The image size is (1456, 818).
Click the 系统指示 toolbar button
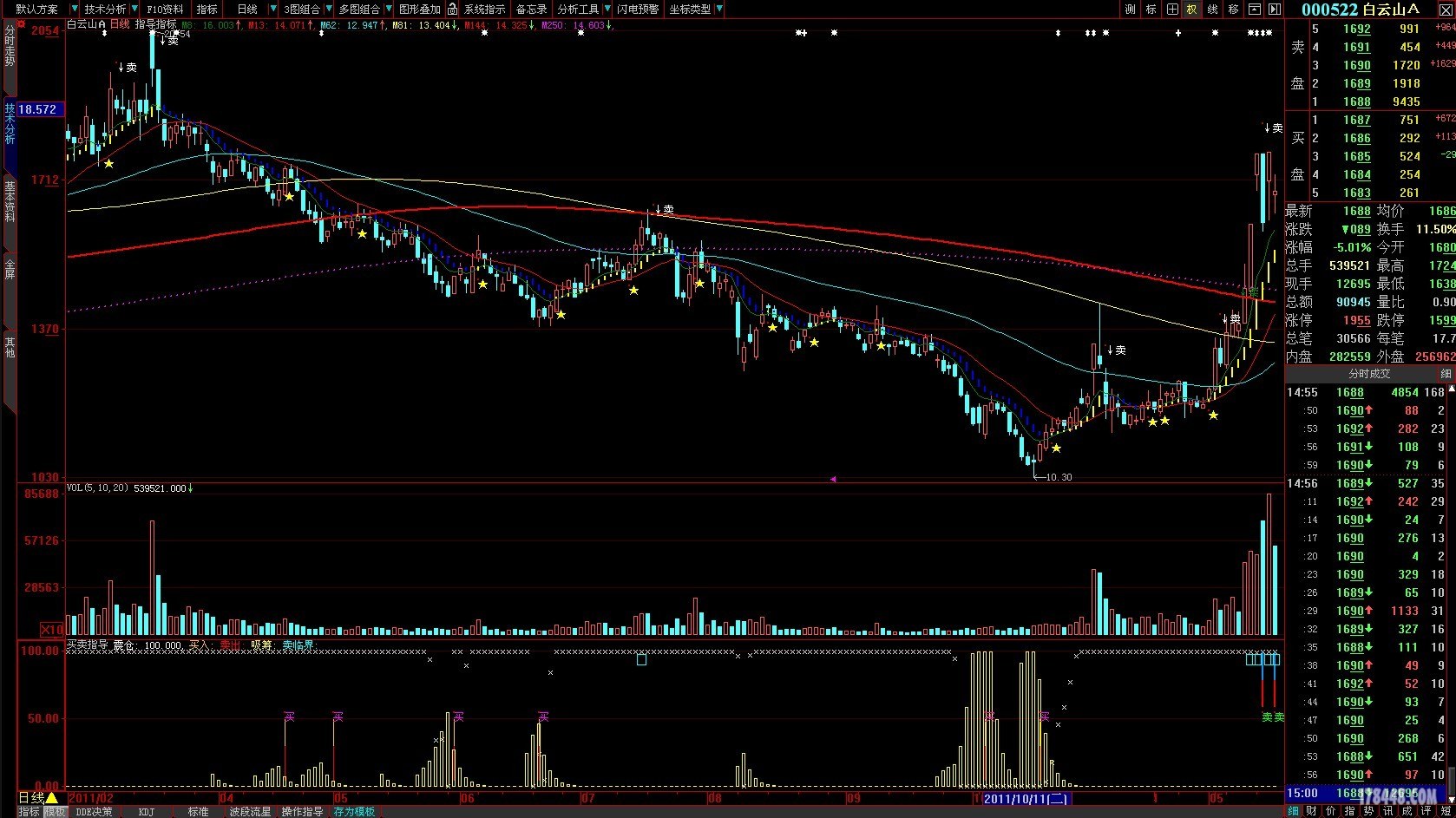click(484, 9)
